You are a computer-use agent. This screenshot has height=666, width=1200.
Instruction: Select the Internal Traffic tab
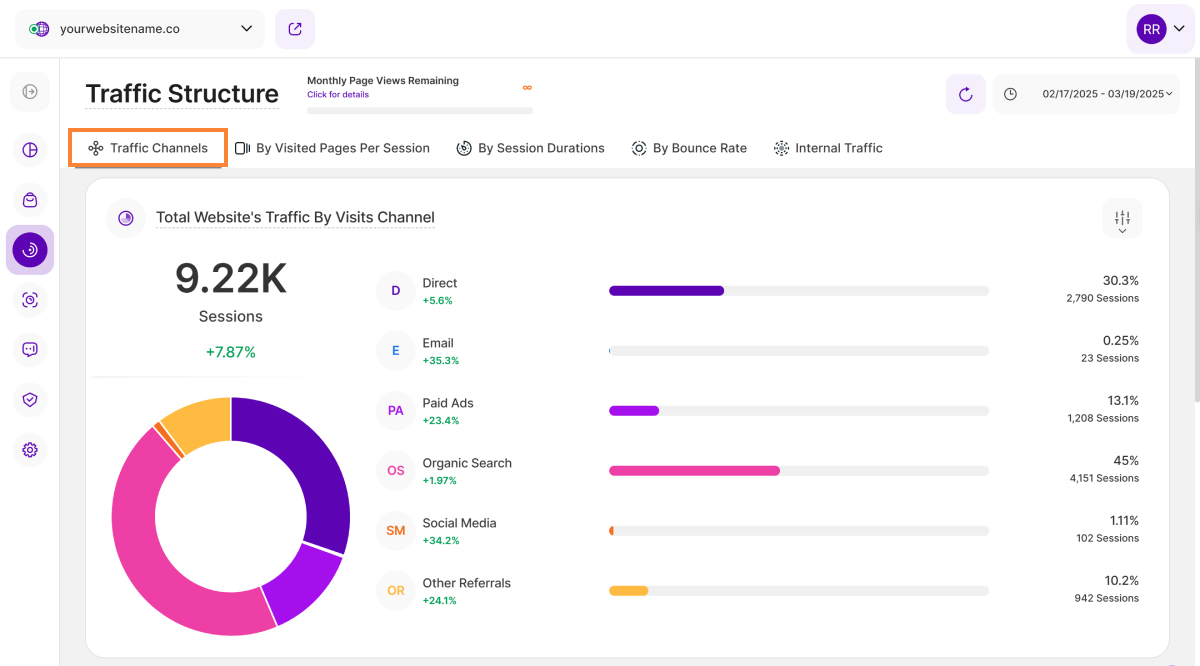[x=828, y=148]
